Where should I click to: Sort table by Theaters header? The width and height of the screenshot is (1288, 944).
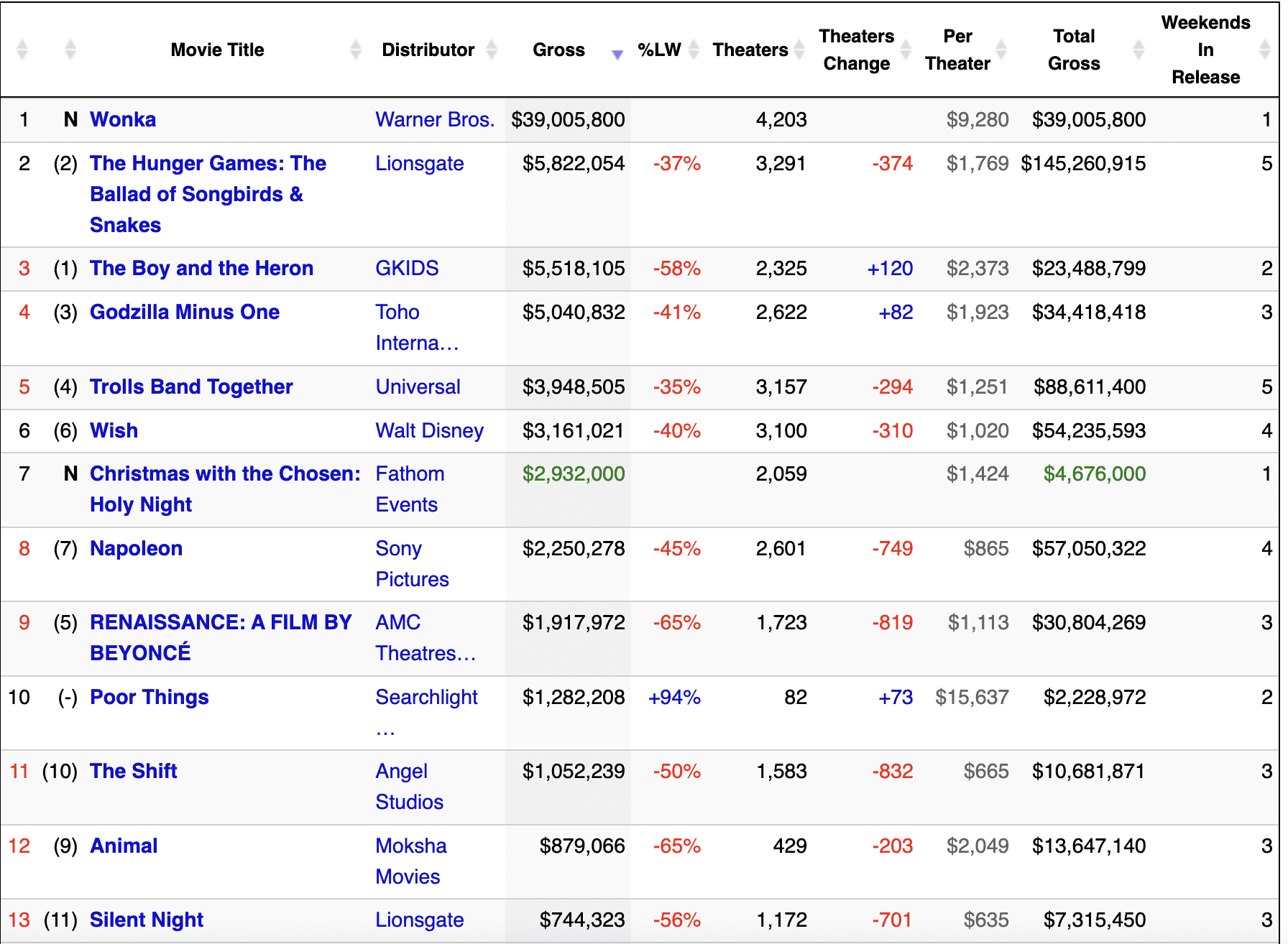pos(750,50)
